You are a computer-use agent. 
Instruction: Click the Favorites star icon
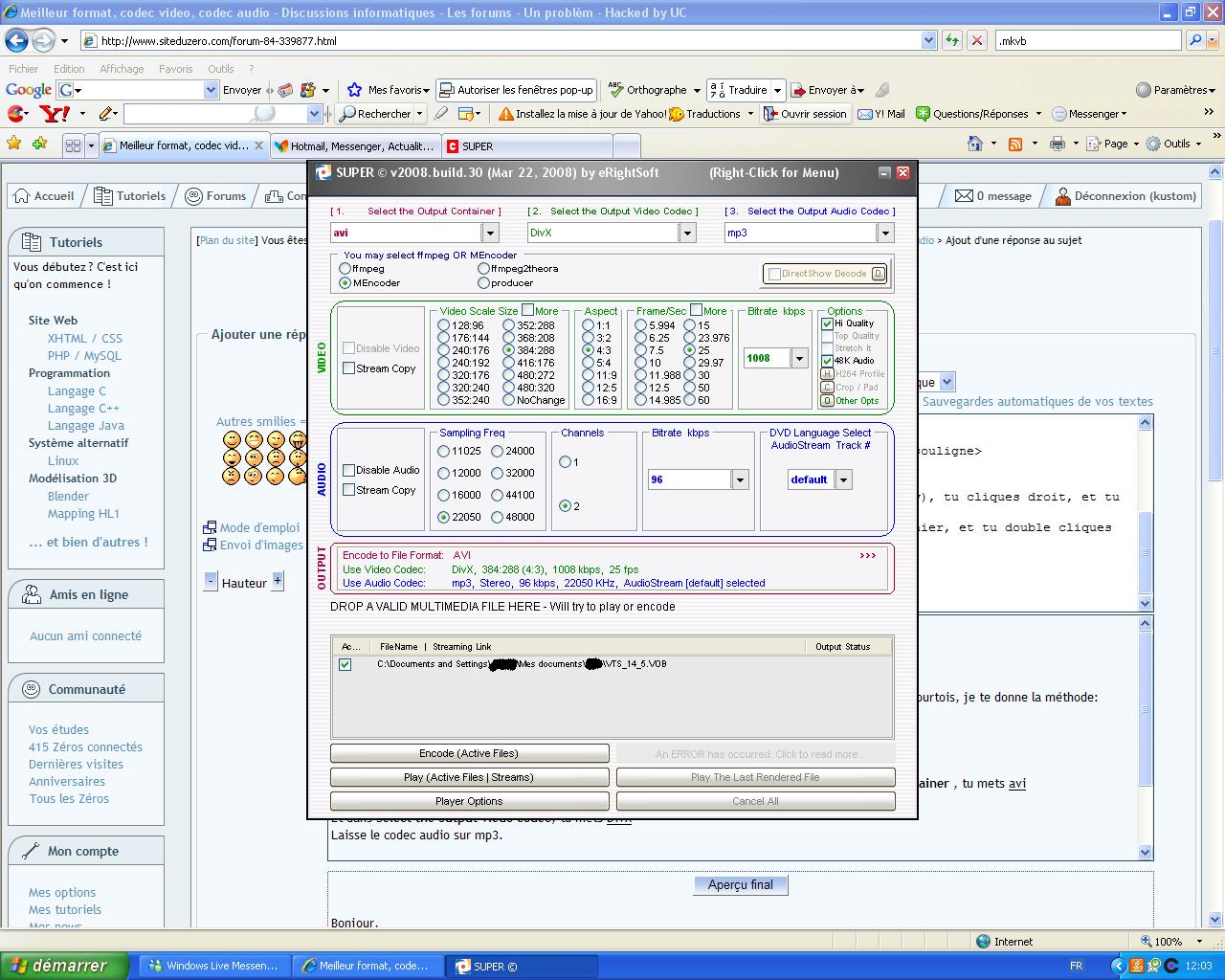point(14,145)
